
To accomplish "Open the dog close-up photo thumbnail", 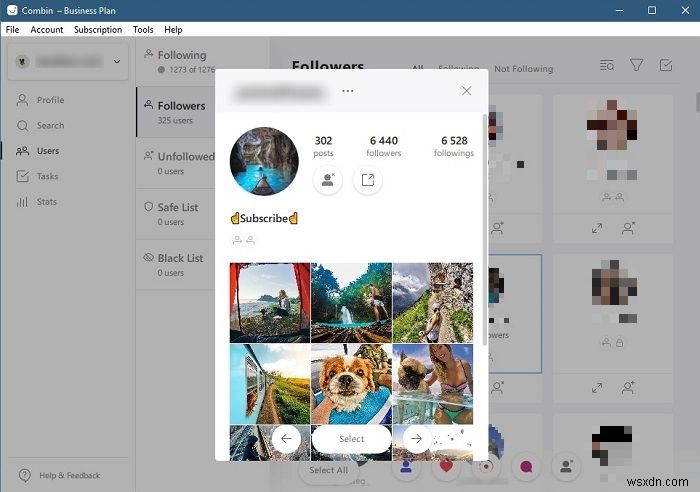I will (x=351, y=384).
